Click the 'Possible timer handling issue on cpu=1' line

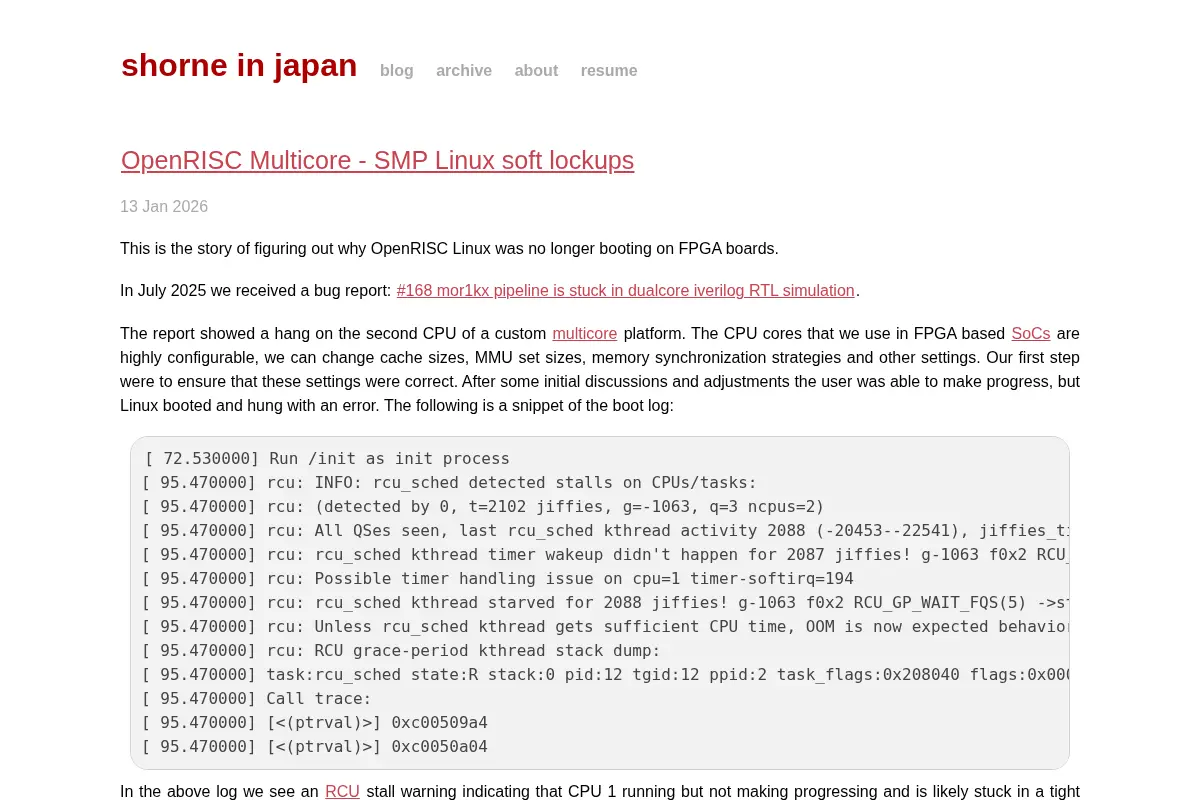click(x=498, y=579)
